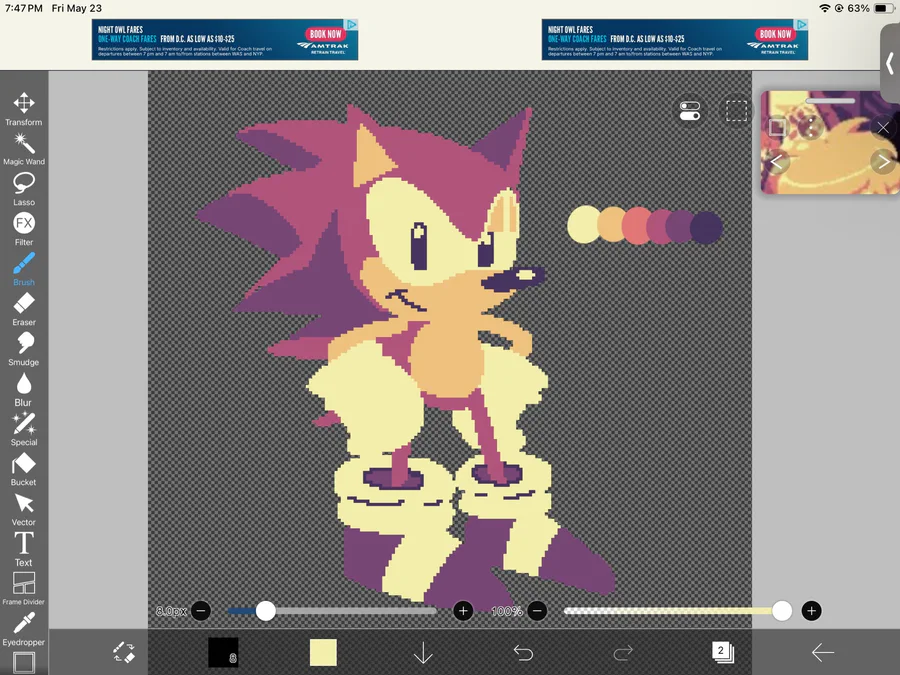Open reference window three-dot menu
The width and height of the screenshot is (900, 675).
[810, 127]
